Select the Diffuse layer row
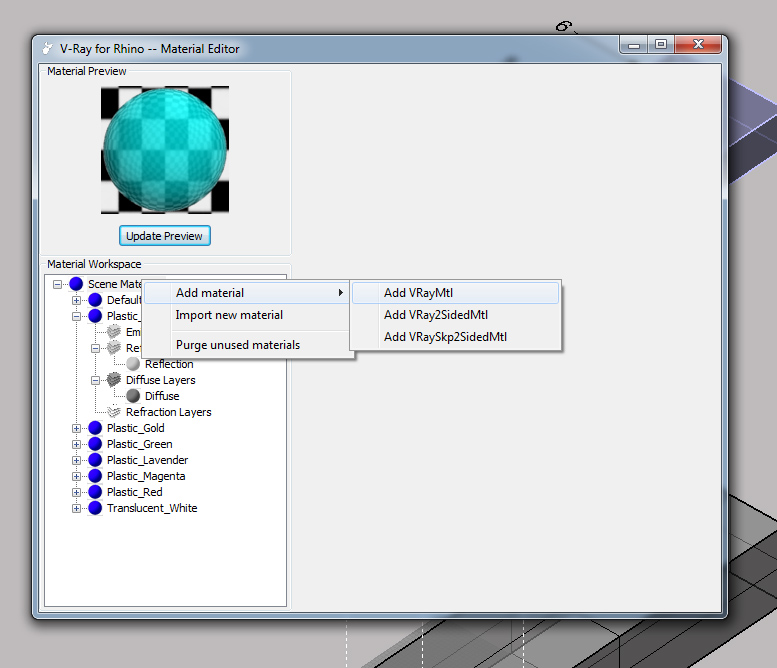Image resolution: width=777 pixels, height=668 pixels. [162, 396]
